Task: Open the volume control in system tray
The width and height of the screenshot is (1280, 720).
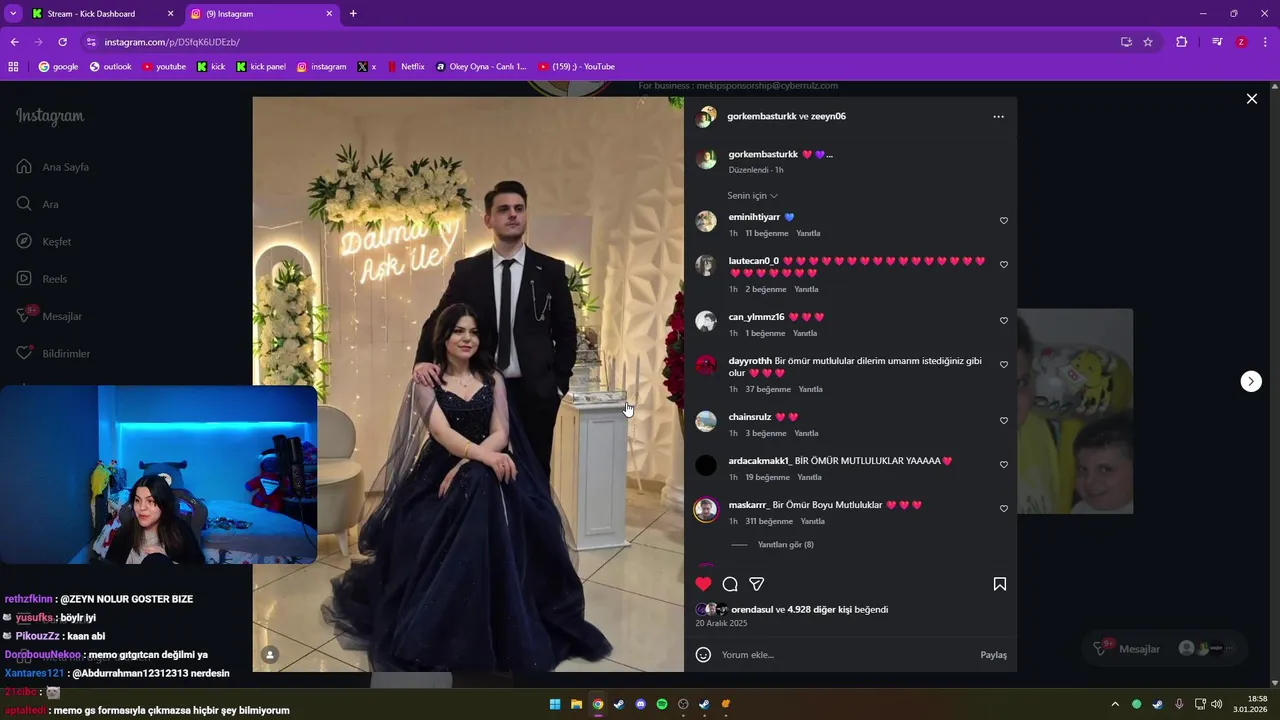Action: 1216,704
